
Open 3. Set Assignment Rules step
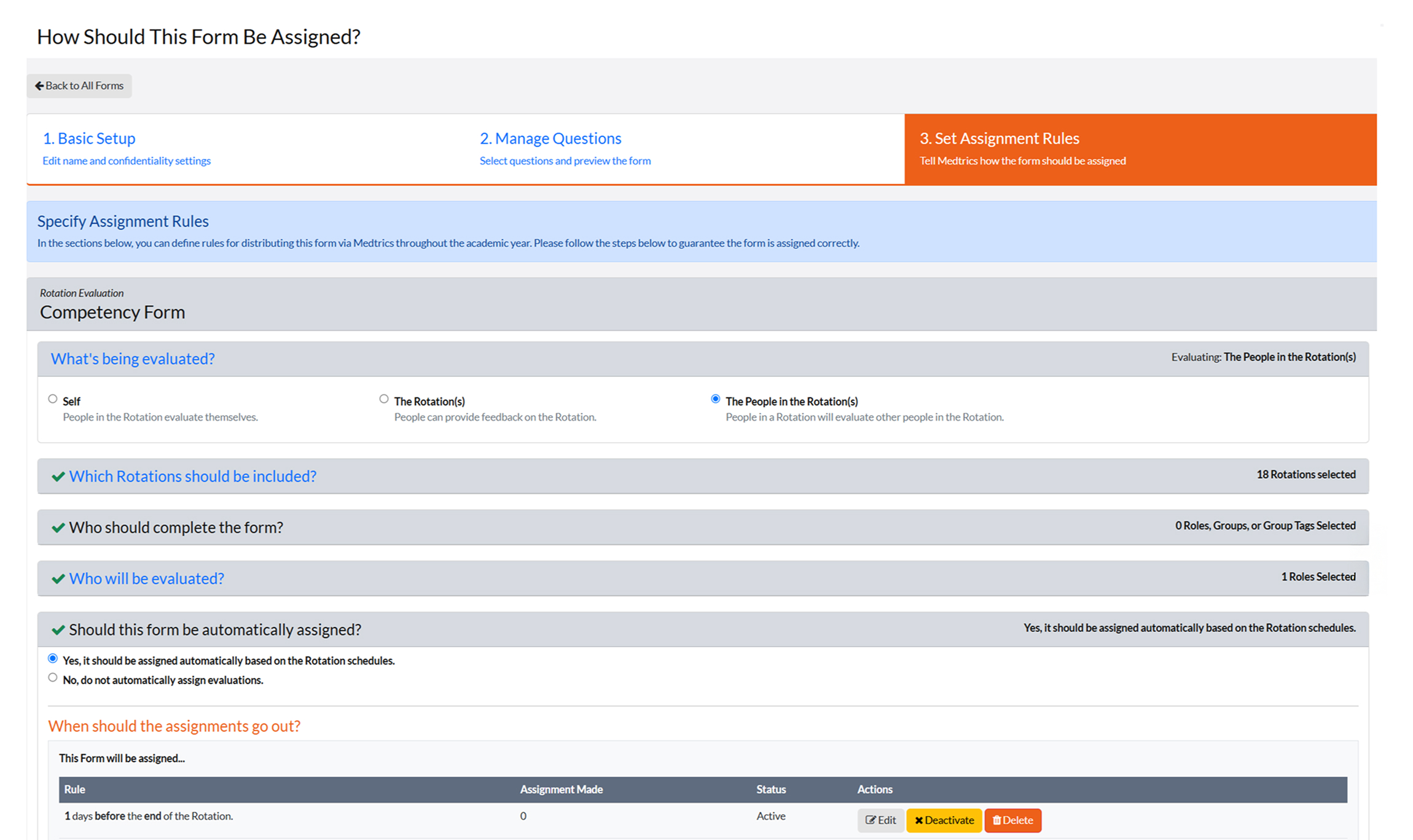click(999, 139)
